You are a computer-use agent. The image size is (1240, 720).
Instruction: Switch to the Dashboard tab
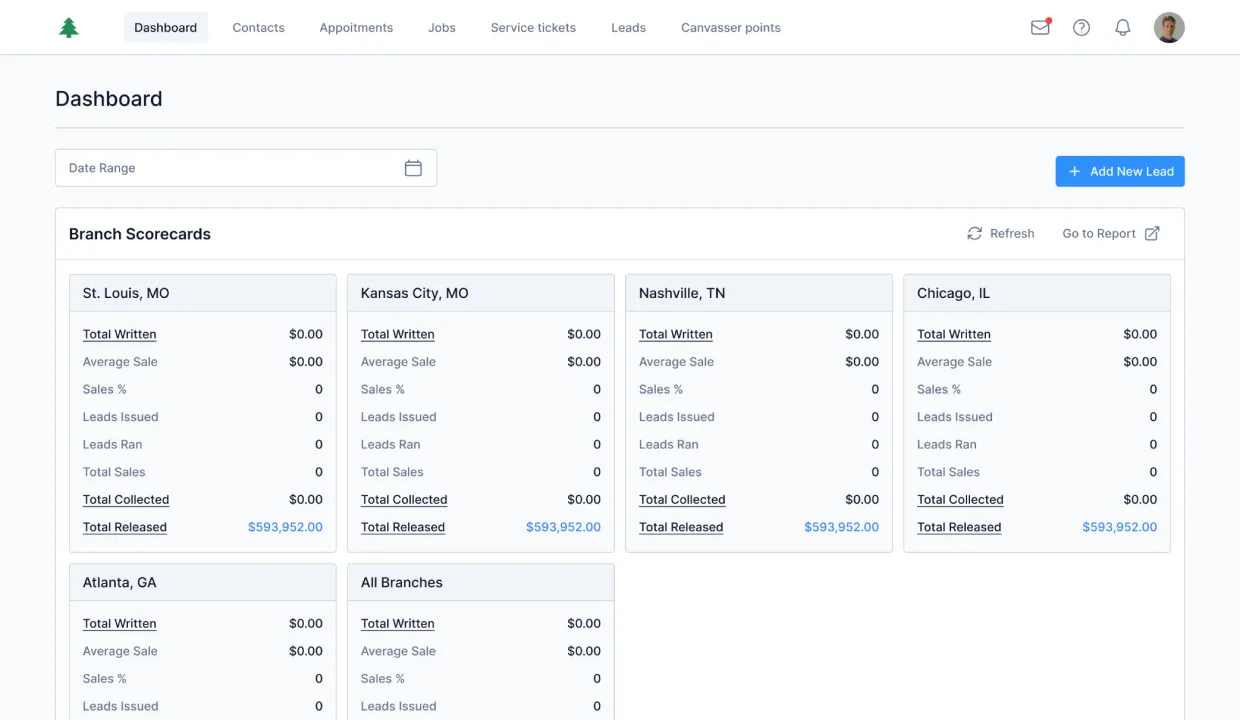(166, 28)
